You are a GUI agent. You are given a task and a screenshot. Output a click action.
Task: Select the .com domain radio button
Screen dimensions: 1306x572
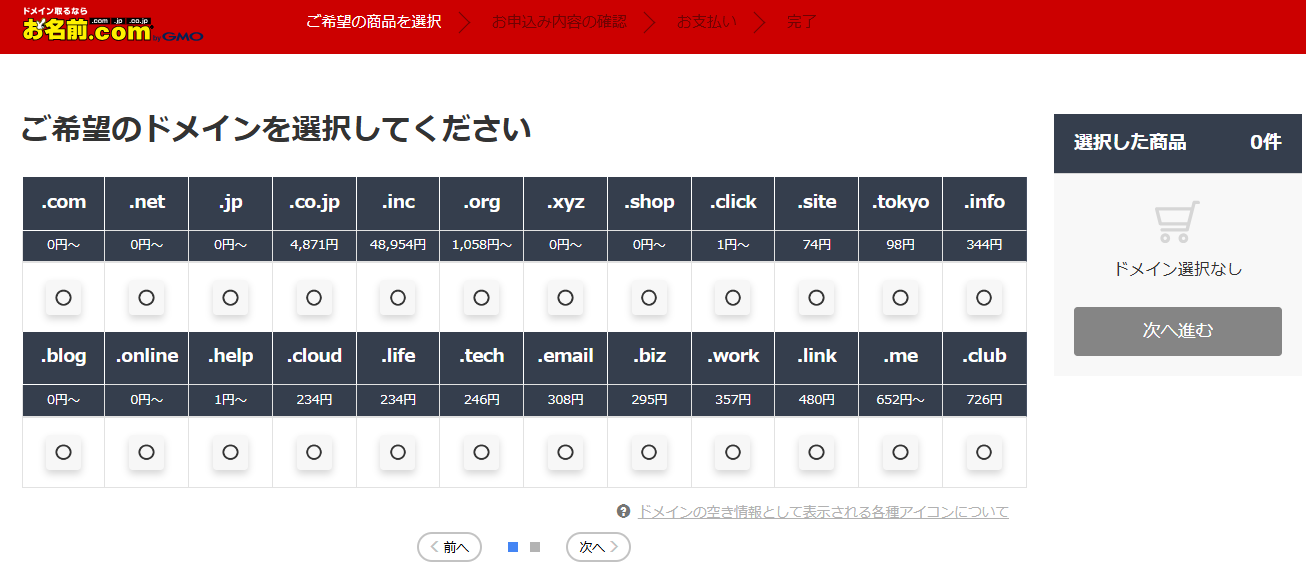63,297
